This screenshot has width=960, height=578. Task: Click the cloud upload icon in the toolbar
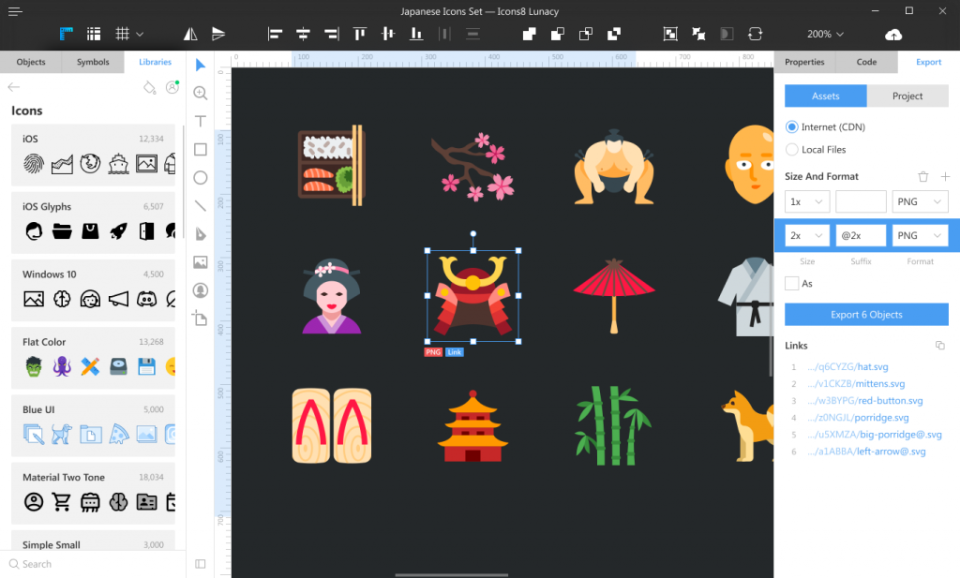(x=893, y=33)
